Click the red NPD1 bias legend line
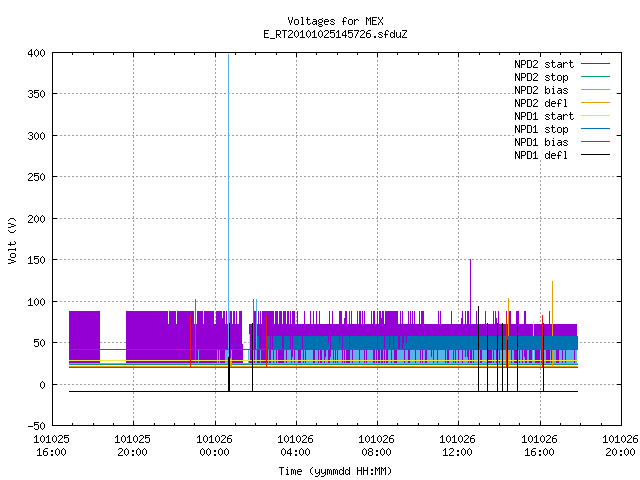The width and height of the screenshot is (640, 480). click(x=596, y=142)
